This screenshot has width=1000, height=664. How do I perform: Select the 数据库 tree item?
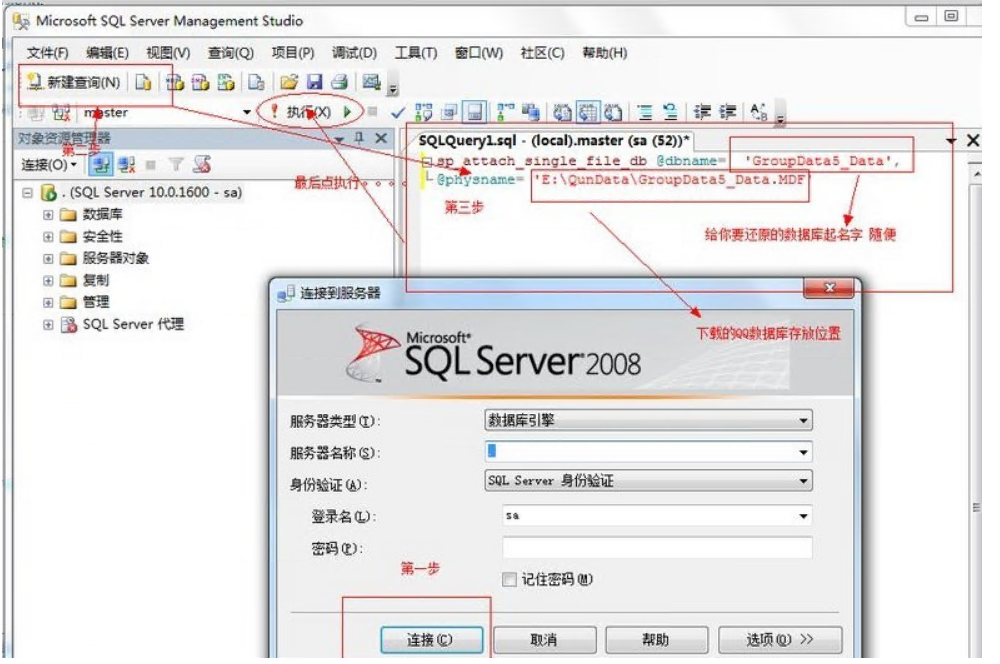tap(102, 214)
